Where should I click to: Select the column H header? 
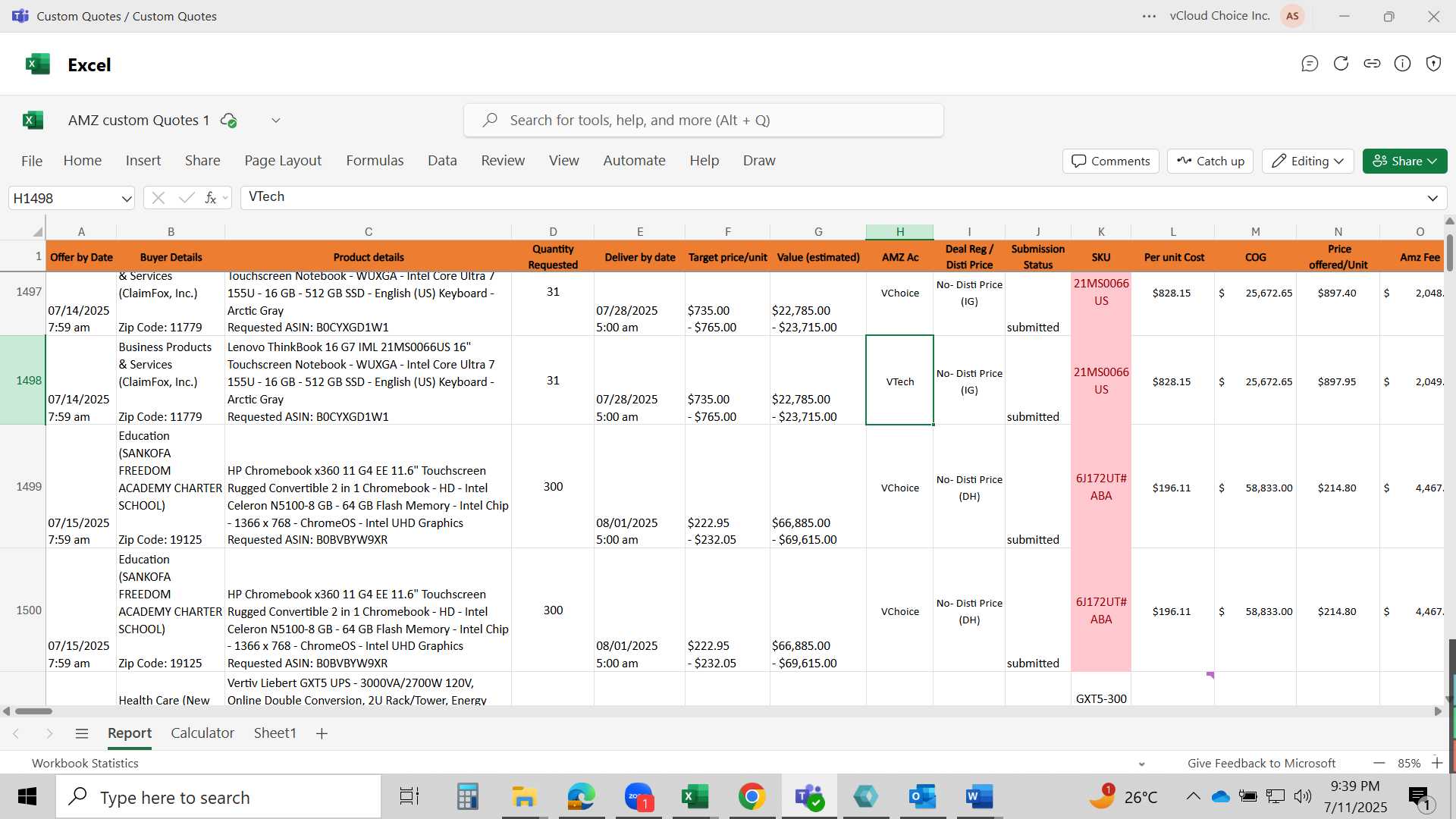click(x=899, y=231)
